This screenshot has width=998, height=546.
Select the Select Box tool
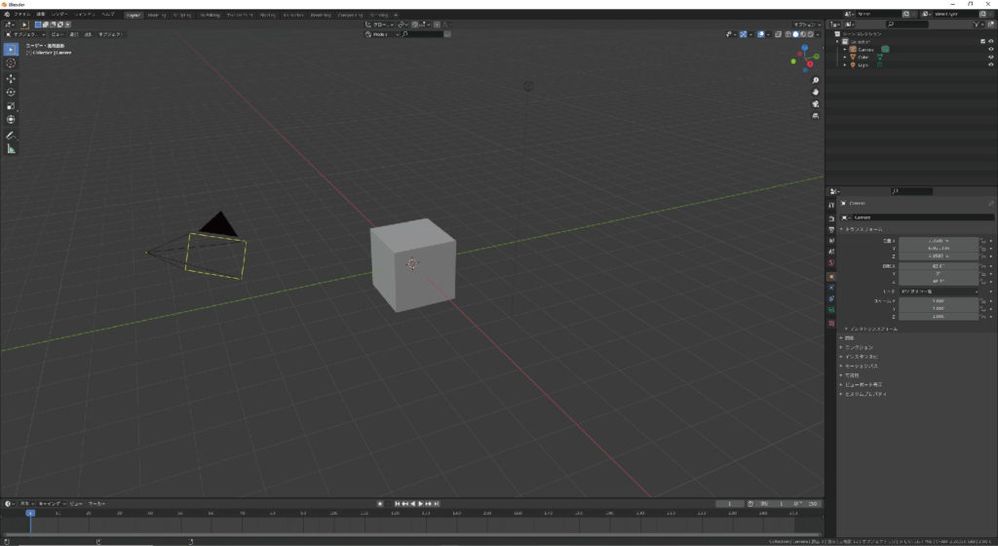[11, 50]
